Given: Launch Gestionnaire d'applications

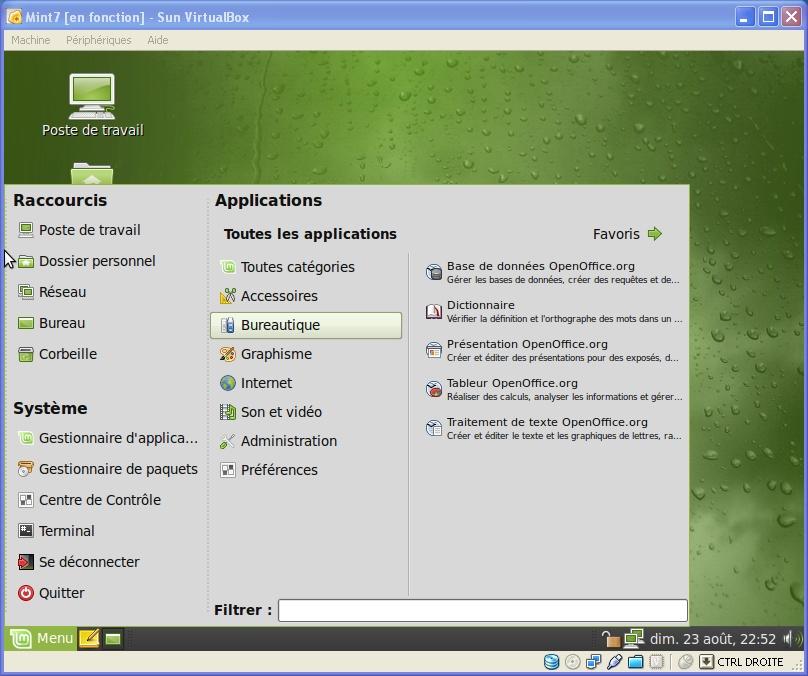Looking at the screenshot, I should pyautogui.click(x=108, y=438).
